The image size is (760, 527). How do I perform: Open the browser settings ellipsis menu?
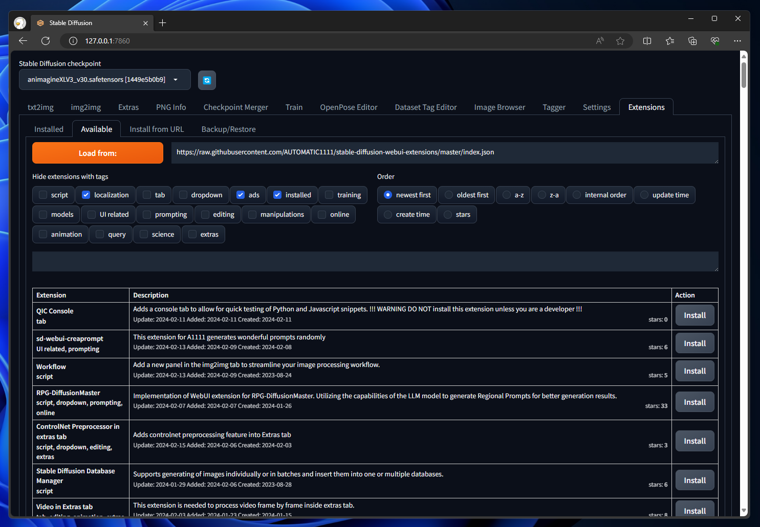click(738, 41)
